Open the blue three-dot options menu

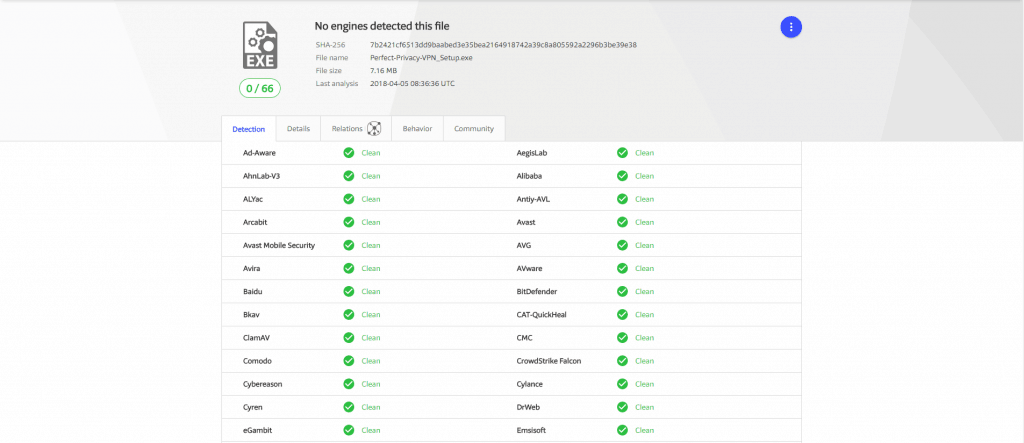coord(791,27)
